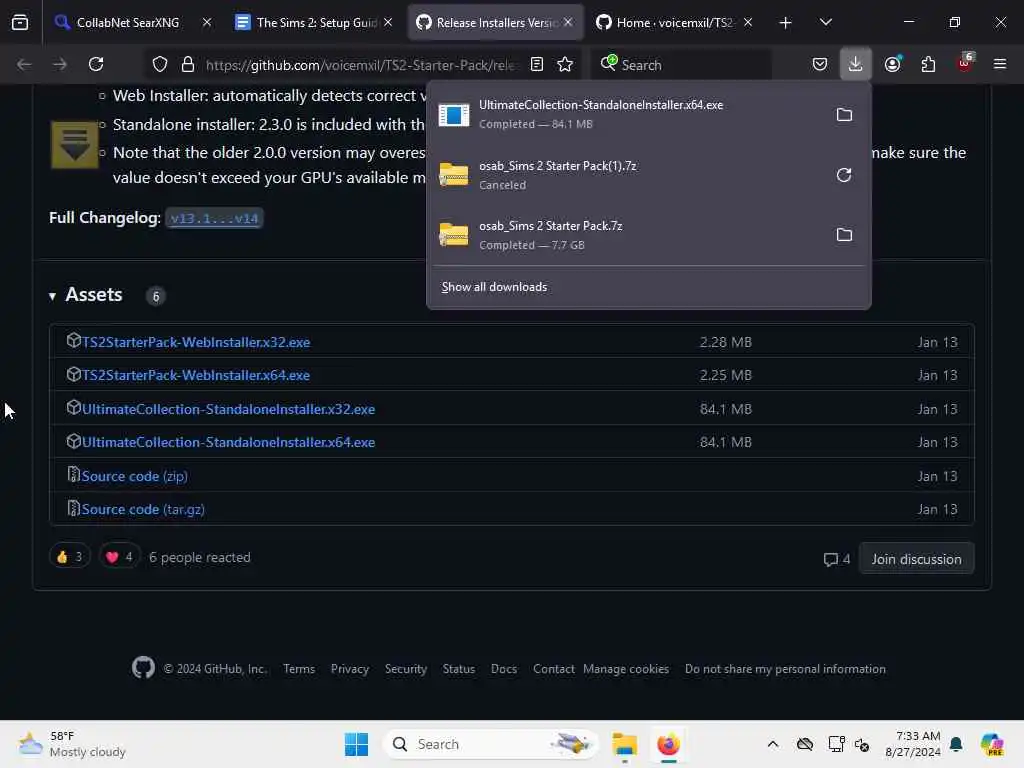
Task: Show osab_Sims 2 Starter Pack.7z in folder
Action: tap(844, 234)
